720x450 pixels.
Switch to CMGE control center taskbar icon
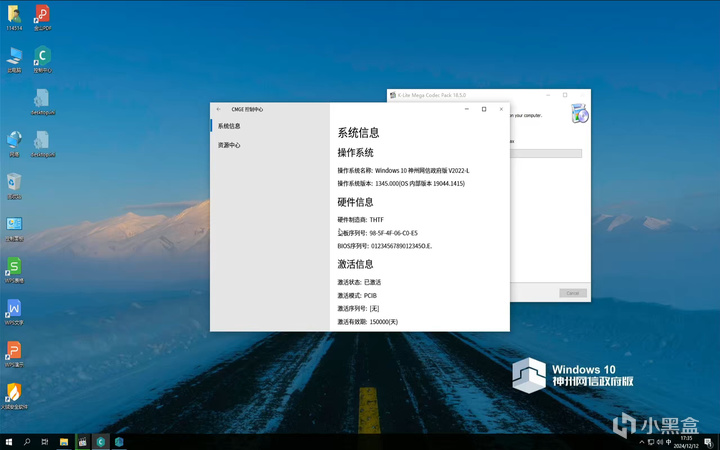(x=101, y=442)
